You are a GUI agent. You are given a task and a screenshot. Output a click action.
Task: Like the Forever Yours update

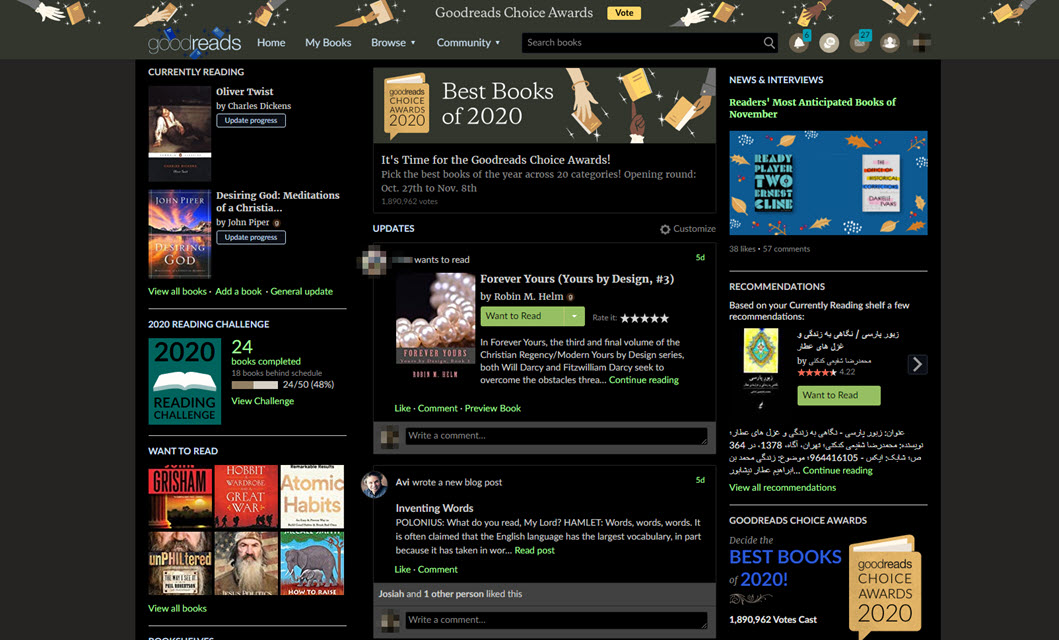(403, 408)
